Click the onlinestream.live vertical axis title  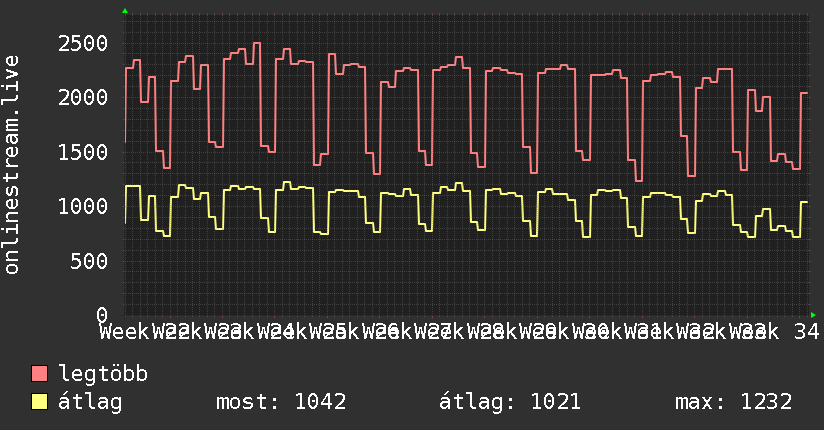click(x=11, y=165)
